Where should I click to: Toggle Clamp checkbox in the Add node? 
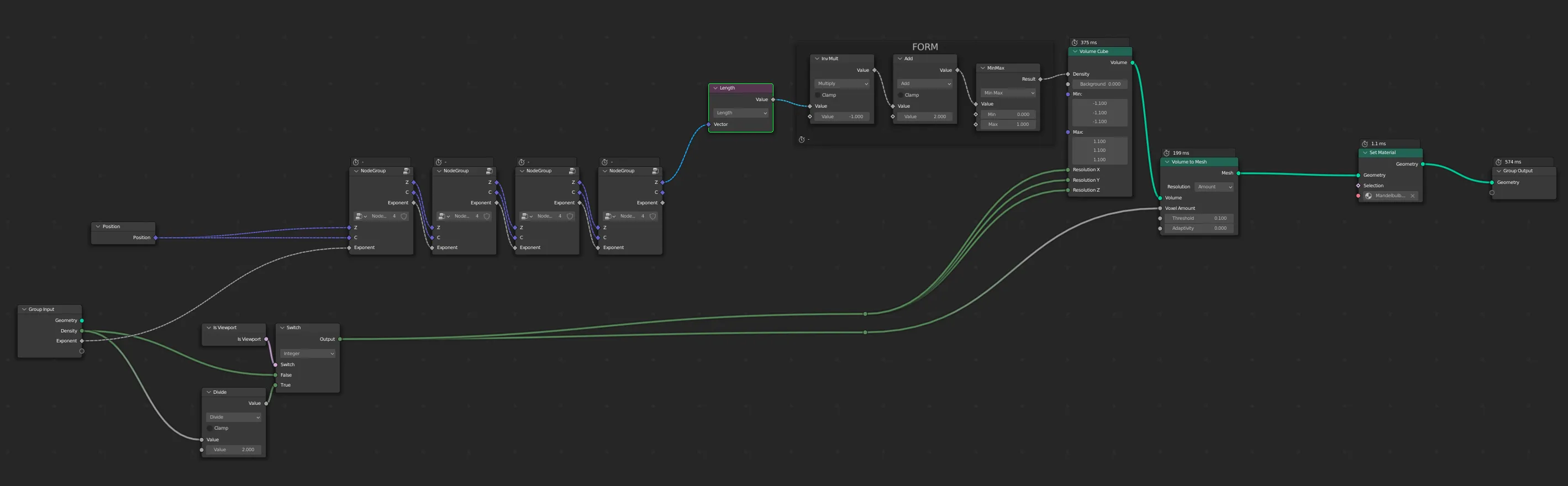pyautogui.click(x=902, y=95)
